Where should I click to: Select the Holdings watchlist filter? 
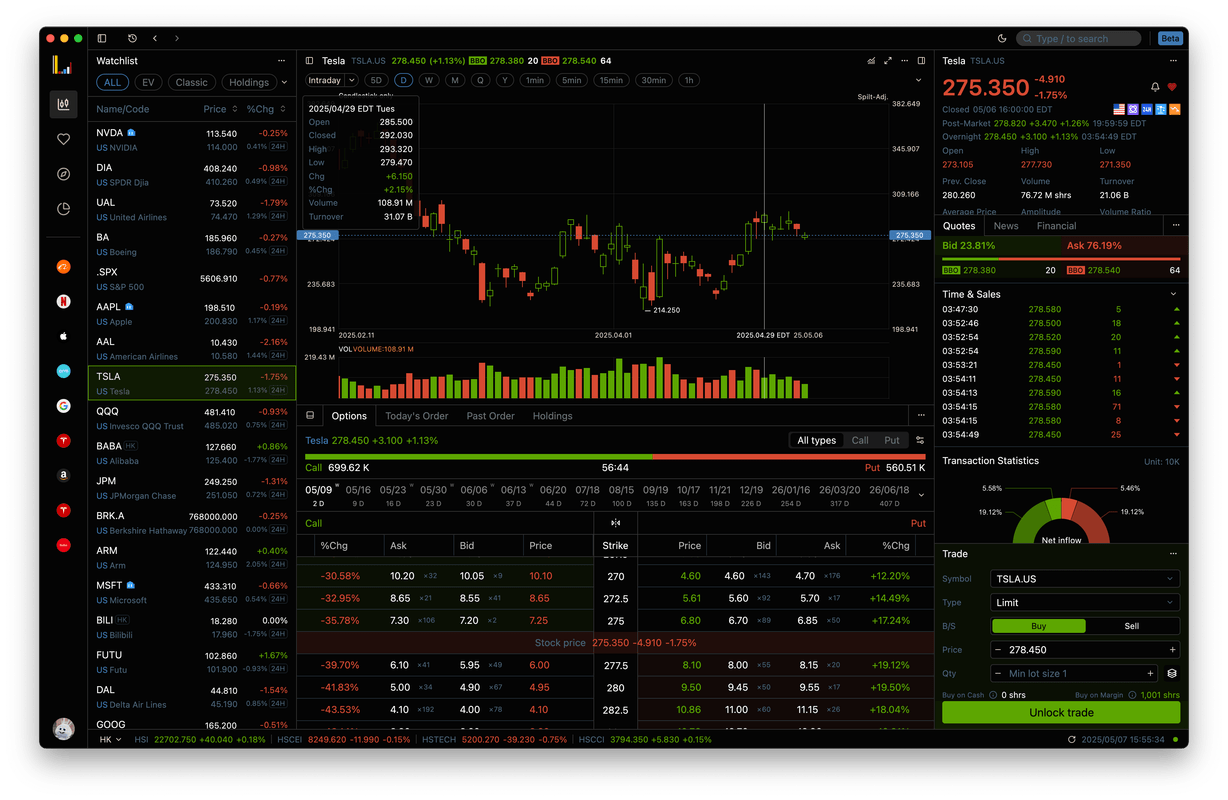[x=249, y=82]
